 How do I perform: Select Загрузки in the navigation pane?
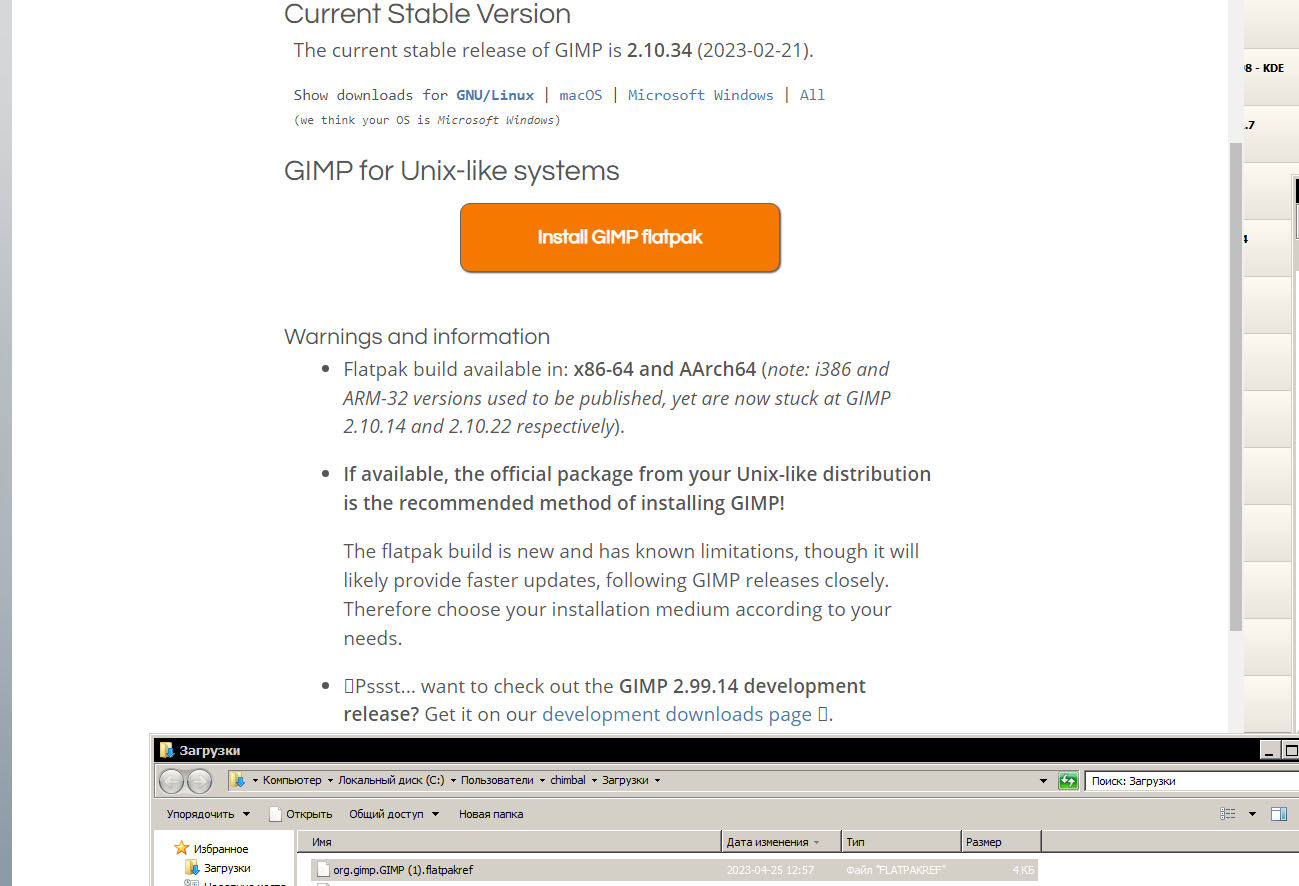click(x=218, y=868)
